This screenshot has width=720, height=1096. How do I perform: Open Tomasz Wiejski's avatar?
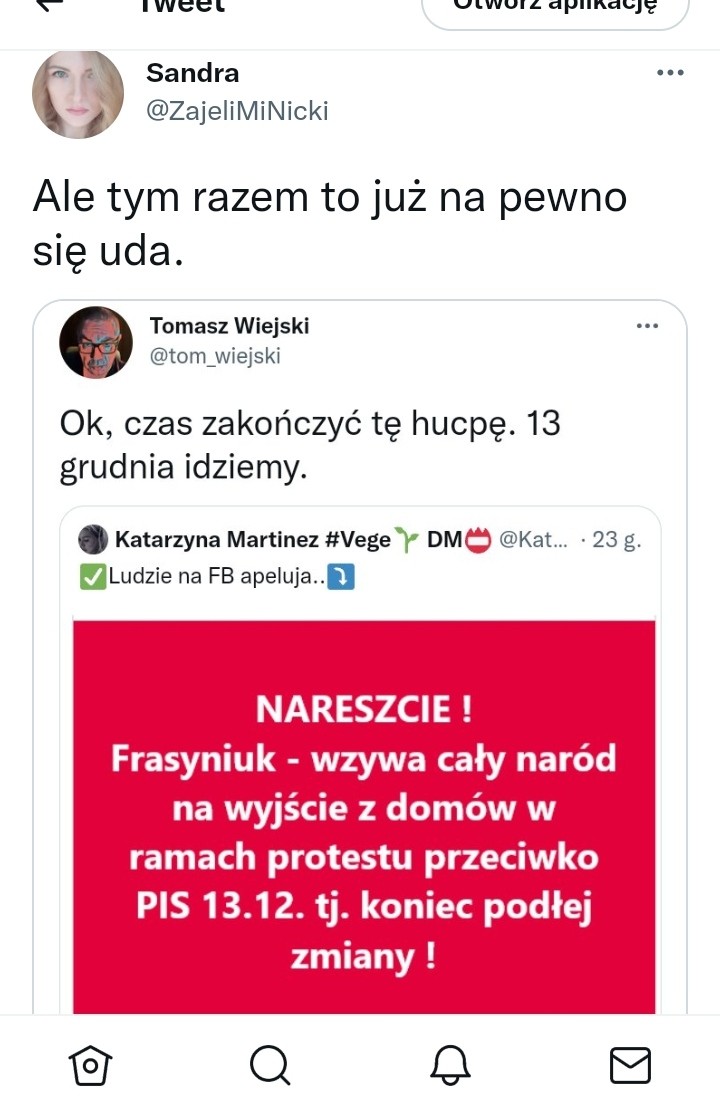[x=96, y=342]
